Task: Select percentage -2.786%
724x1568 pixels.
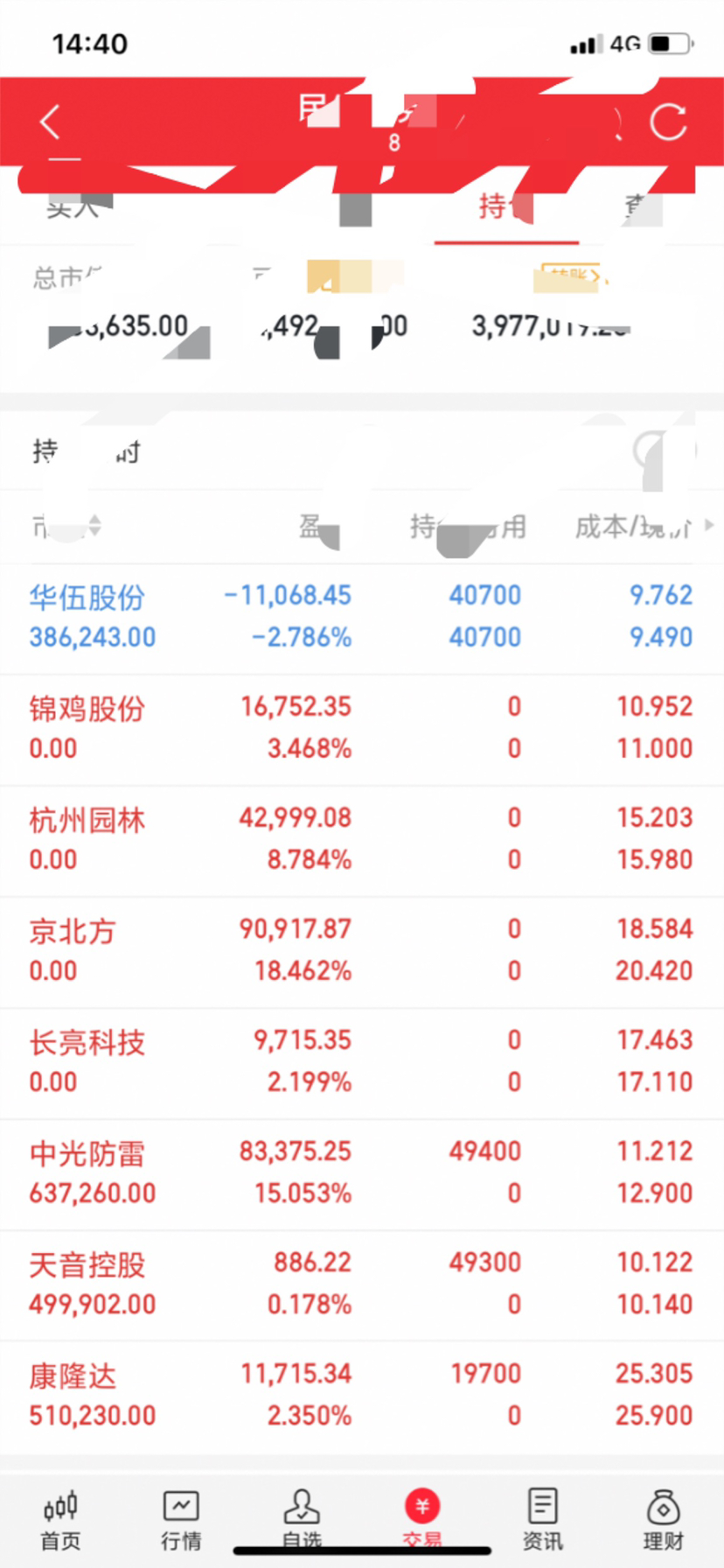Action: [x=302, y=638]
